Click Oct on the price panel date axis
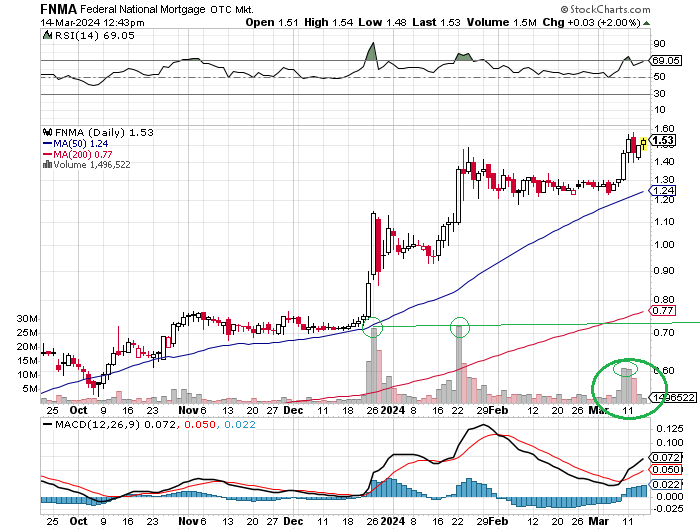 click(x=79, y=410)
